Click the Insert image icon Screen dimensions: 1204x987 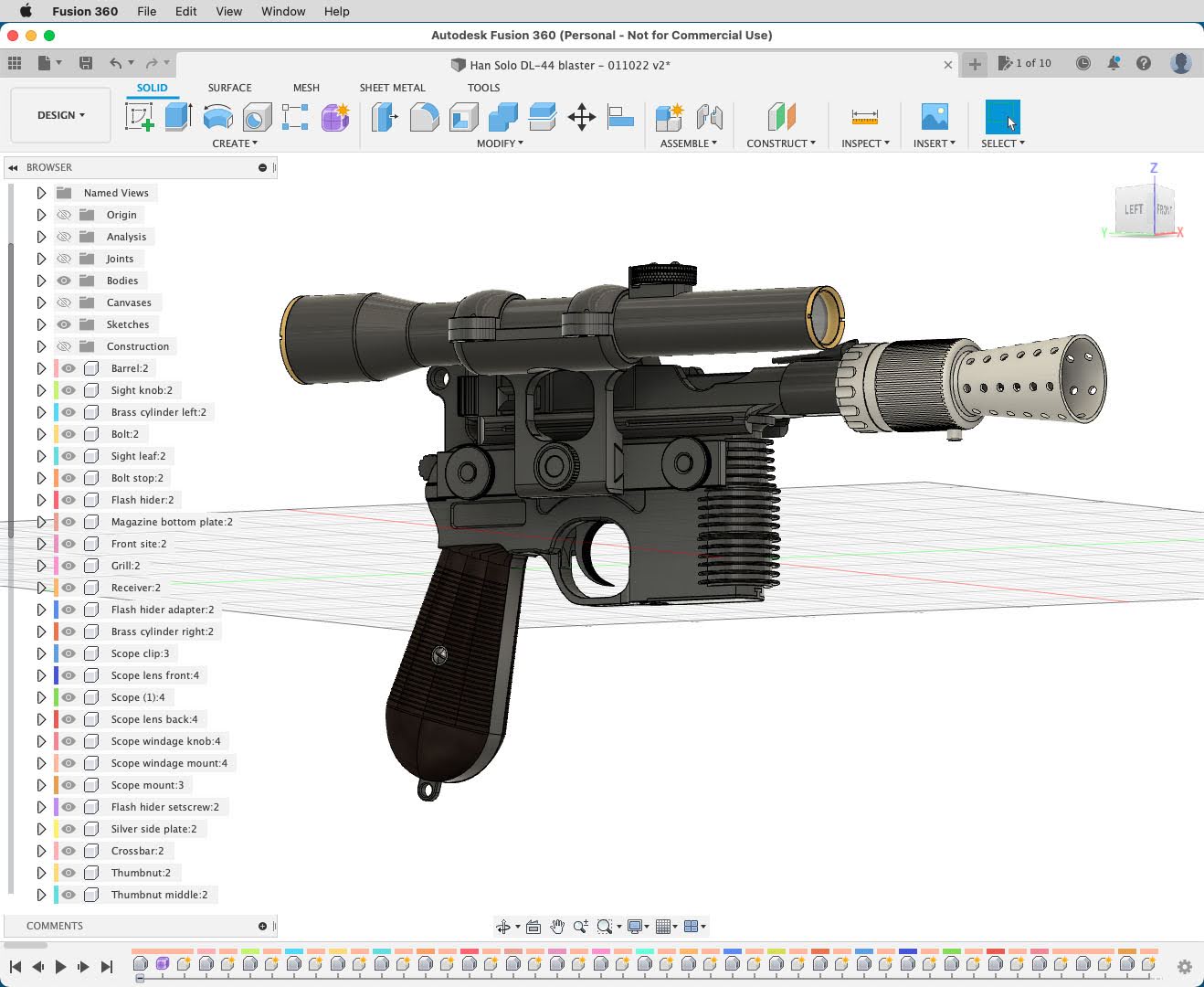(x=935, y=117)
